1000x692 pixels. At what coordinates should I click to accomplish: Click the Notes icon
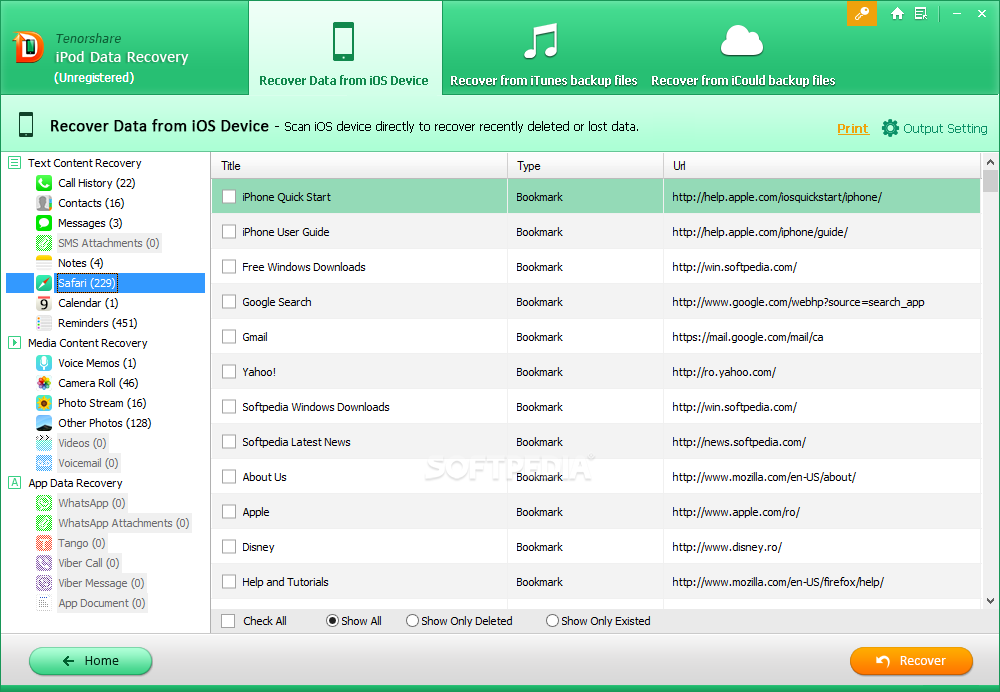point(44,263)
